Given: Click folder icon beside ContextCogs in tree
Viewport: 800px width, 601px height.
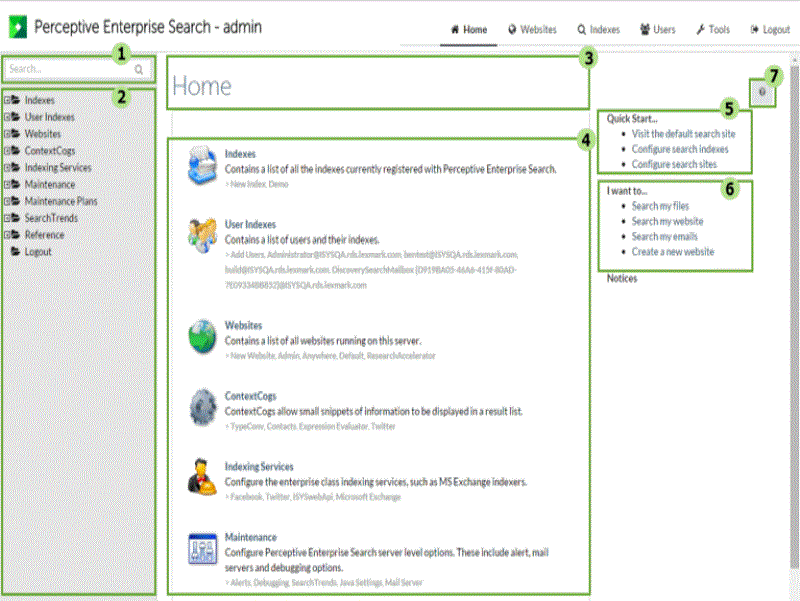Looking at the screenshot, I should pos(16,151).
